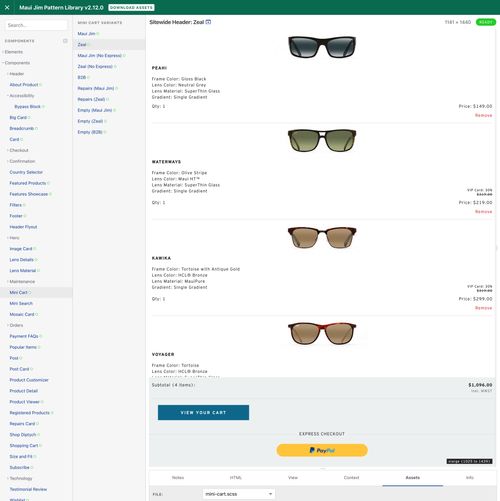The width and height of the screenshot is (500, 501).
Task: Open the mini-cart.scss file dropdown
Action: pos(239,494)
